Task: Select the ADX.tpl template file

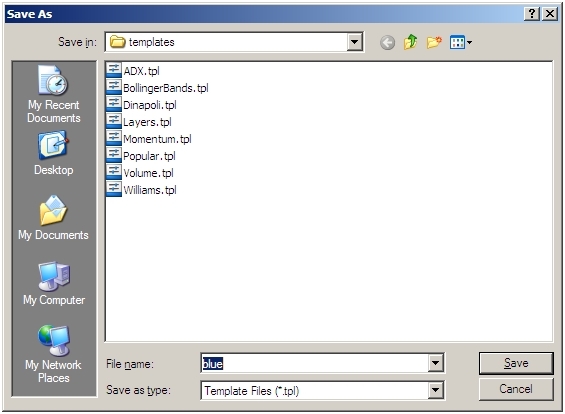Action: click(133, 71)
